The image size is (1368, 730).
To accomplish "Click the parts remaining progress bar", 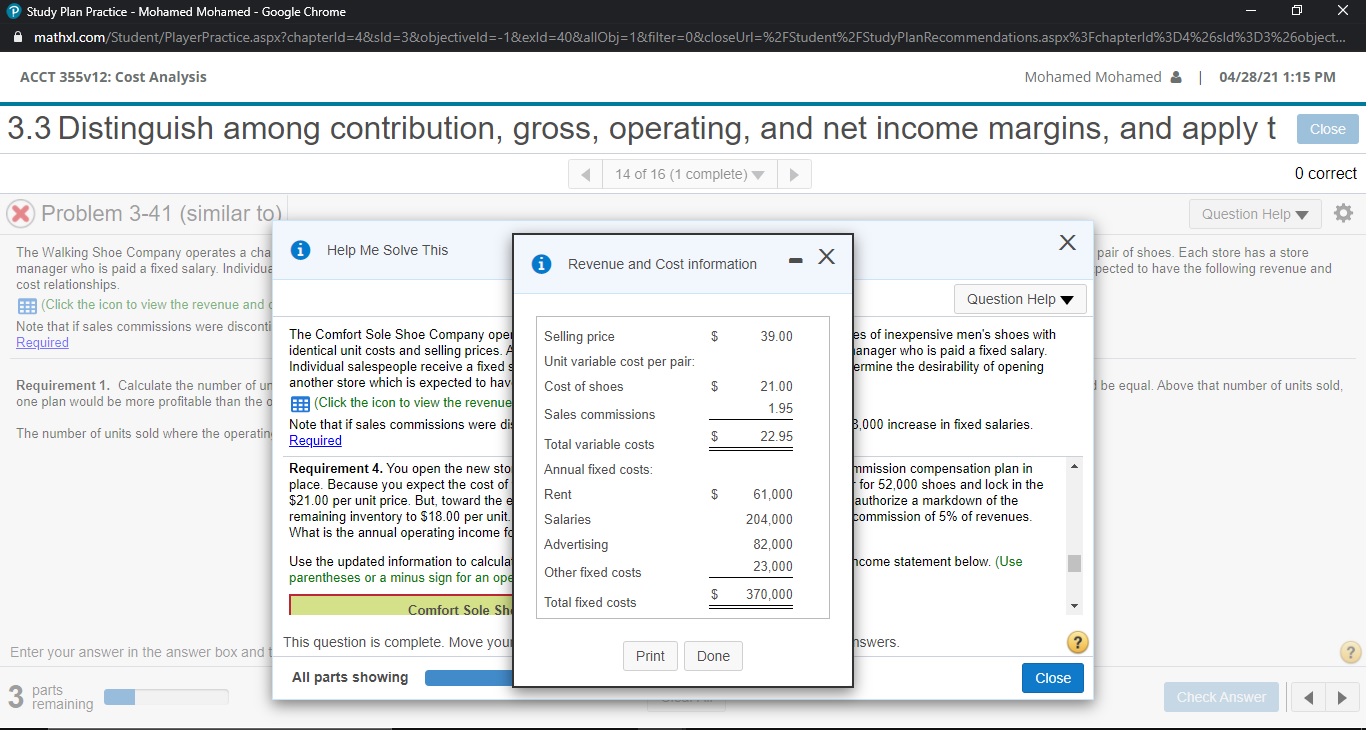I will 166,697.
